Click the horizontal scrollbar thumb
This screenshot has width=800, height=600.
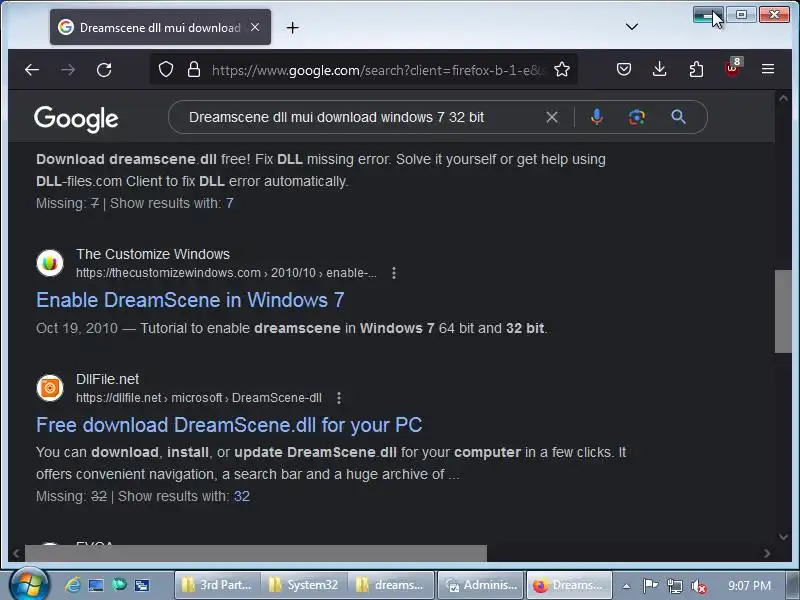click(256, 553)
